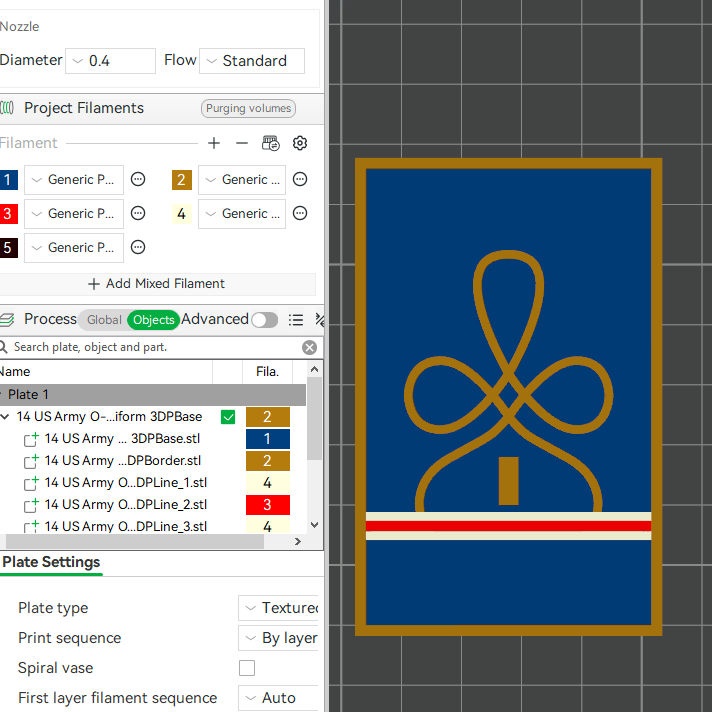Image resolution: width=712 pixels, height=712 pixels.
Task: Select 14 US Army DPBorder.stl part
Action: [x=123, y=461]
